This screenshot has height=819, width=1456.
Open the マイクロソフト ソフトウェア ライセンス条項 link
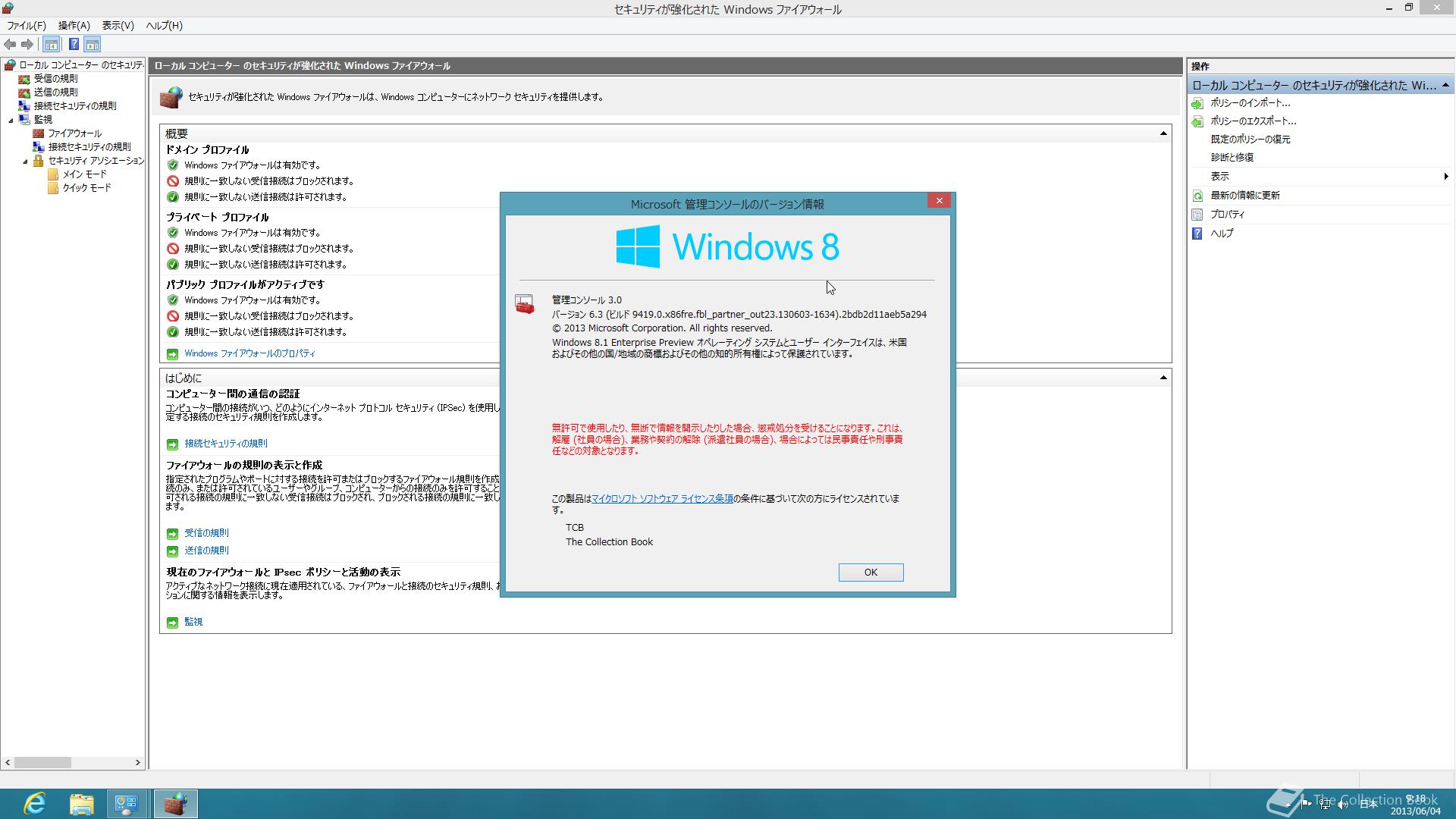coord(662,499)
